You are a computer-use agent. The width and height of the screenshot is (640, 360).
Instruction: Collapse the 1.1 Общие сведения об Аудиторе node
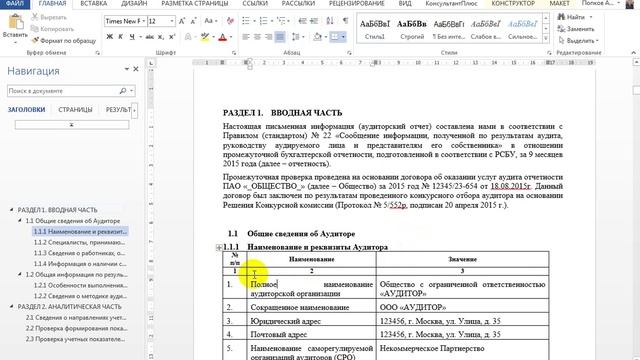coord(20,220)
